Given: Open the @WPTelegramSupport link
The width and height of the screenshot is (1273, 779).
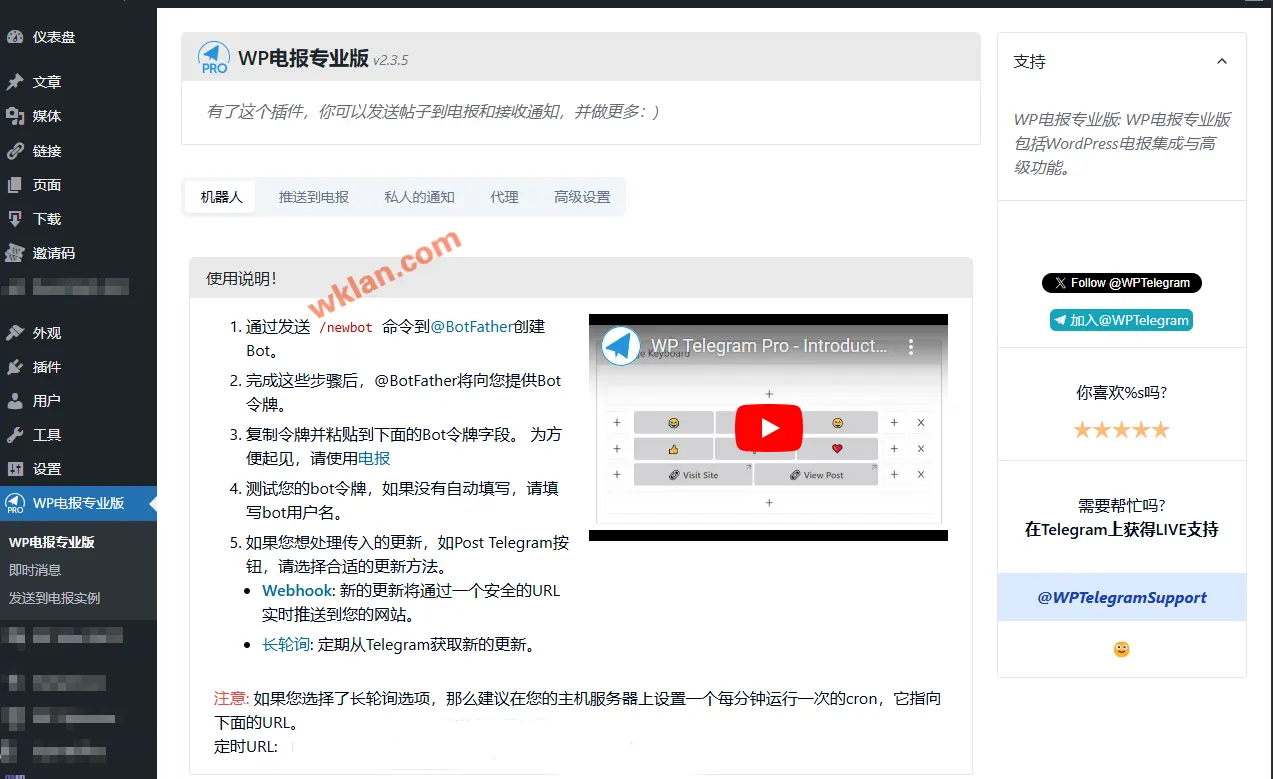Looking at the screenshot, I should coord(1122,598).
